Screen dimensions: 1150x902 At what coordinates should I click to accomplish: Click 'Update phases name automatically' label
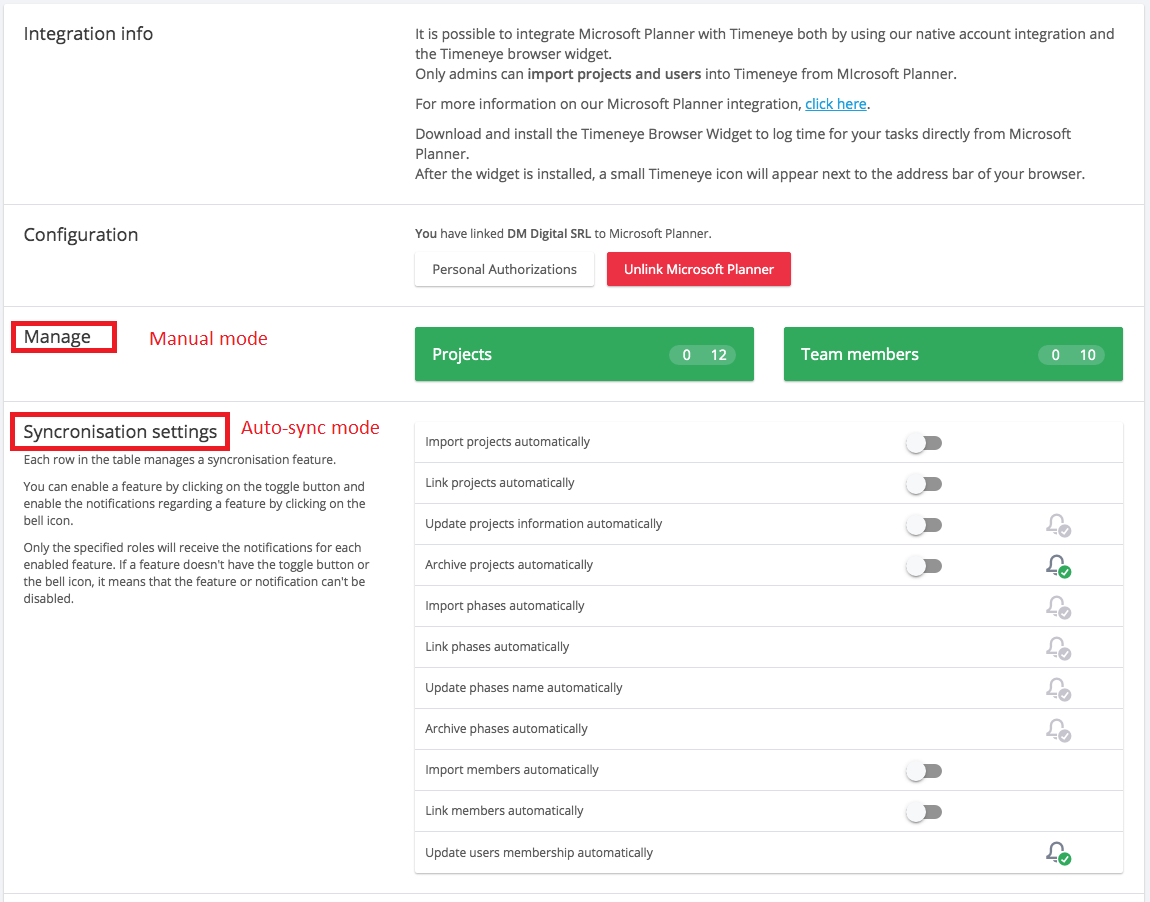tap(524, 688)
